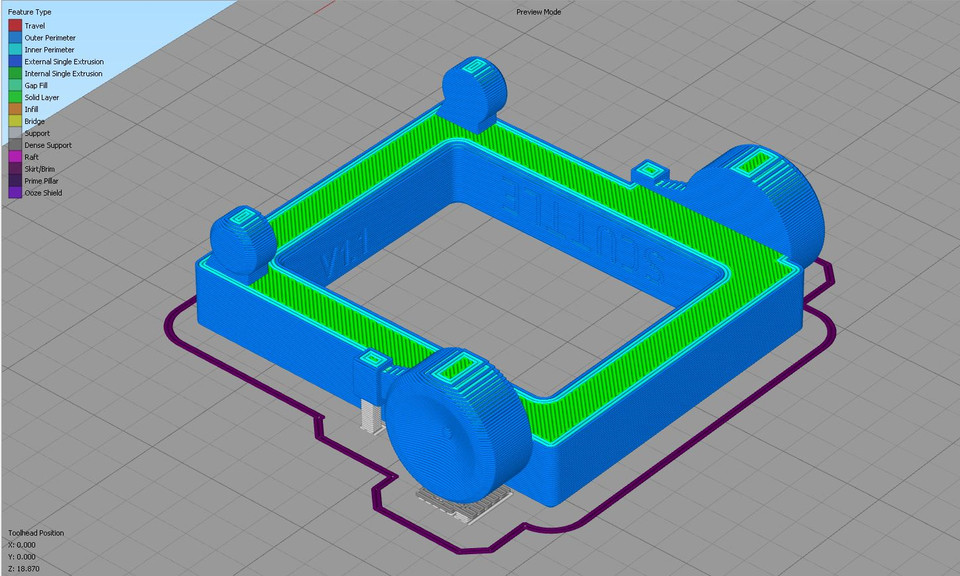The width and height of the screenshot is (960, 576).
Task: Click the red Travel feature icon
Action: (x=13, y=25)
